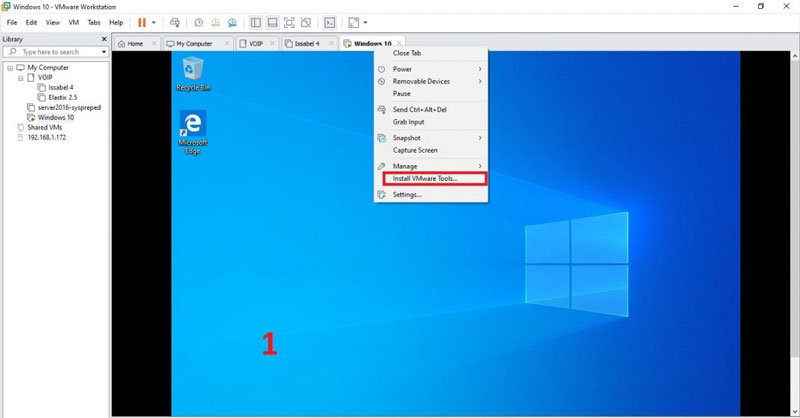Open the View menu
Screen dimensions: 800x418
click(x=53, y=22)
